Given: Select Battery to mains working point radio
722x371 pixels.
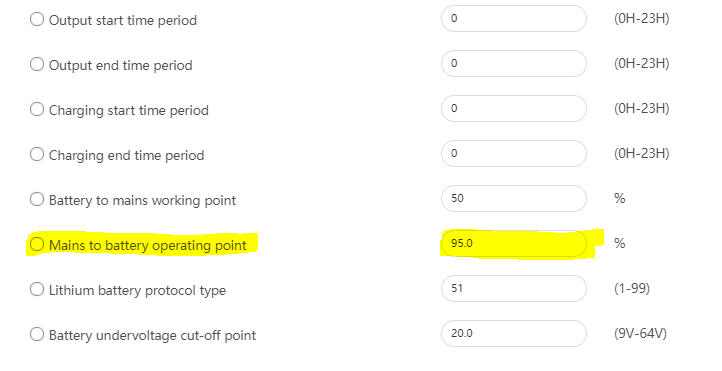Looking at the screenshot, I should click(x=37, y=199).
